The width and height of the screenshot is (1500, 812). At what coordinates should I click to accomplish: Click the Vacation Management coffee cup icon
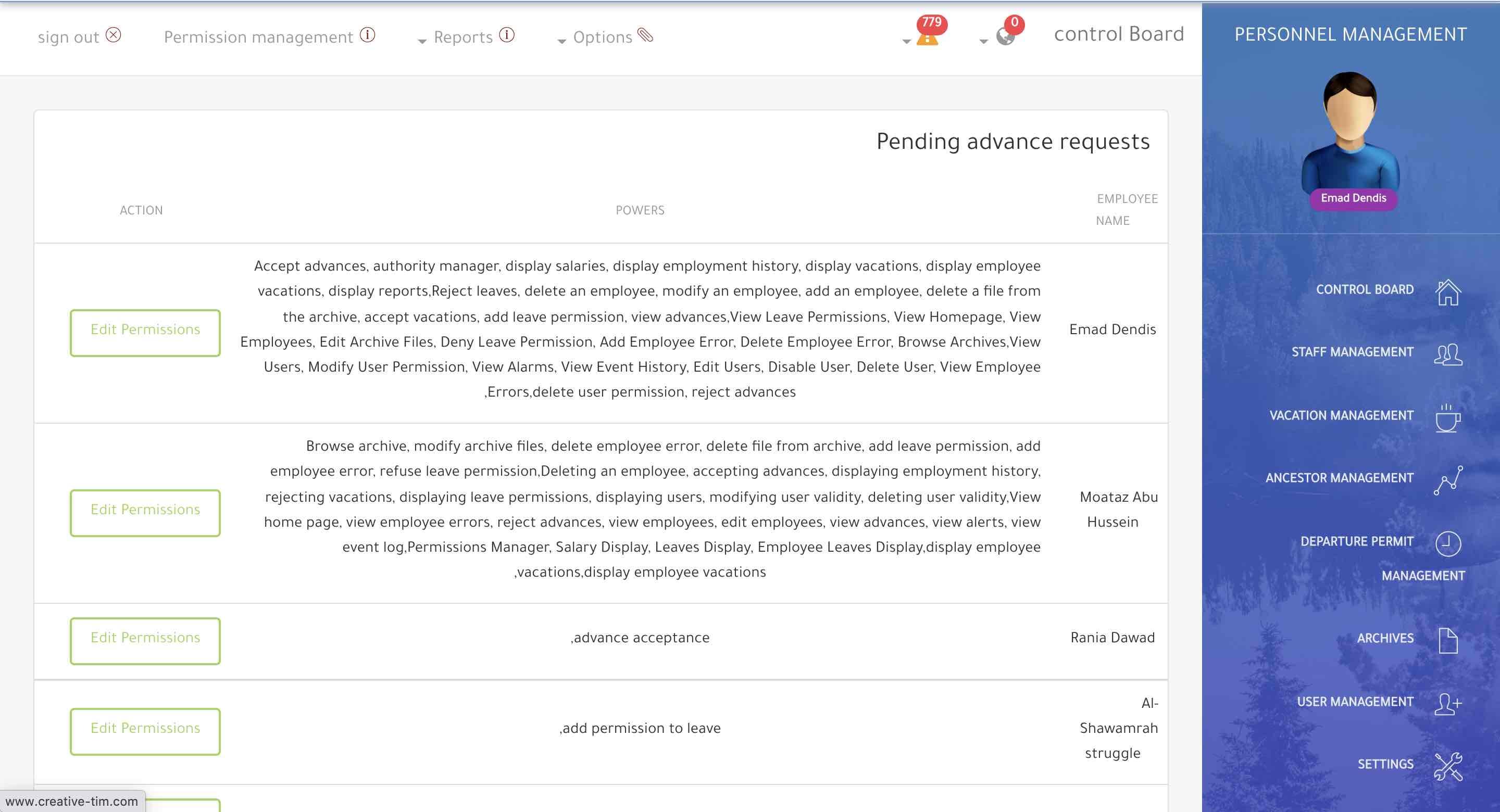click(x=1447, y=417)
